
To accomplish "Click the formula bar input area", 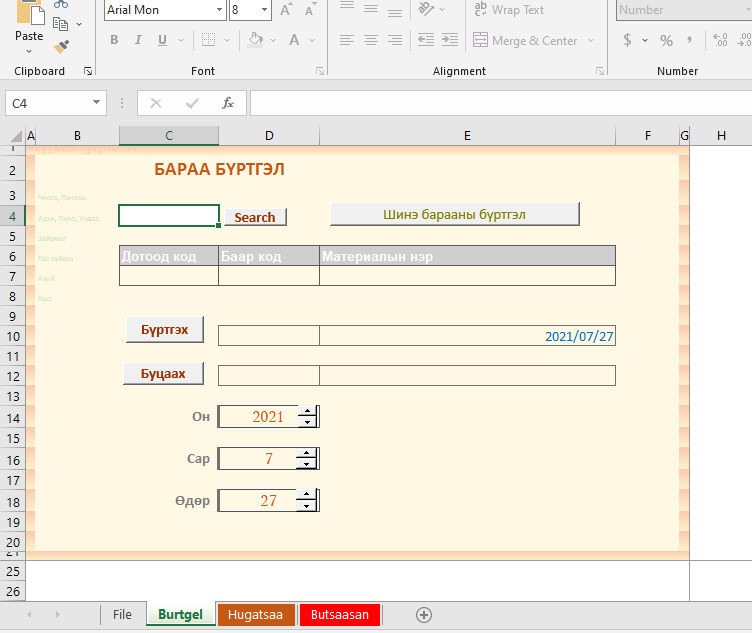I will pyautogui.click(x=501, y=103).
